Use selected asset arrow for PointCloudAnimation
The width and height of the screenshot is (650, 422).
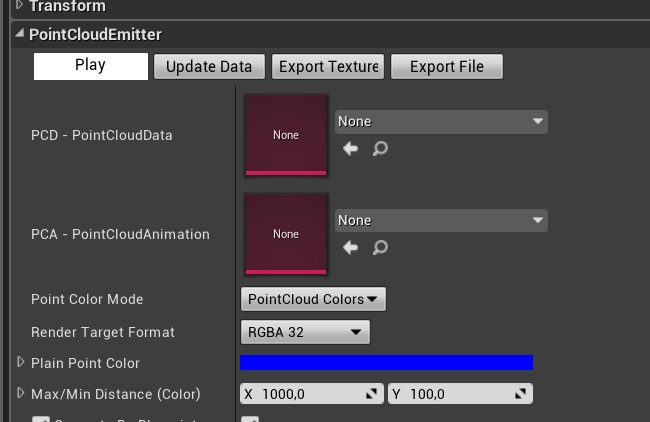(x=350, y=247)
